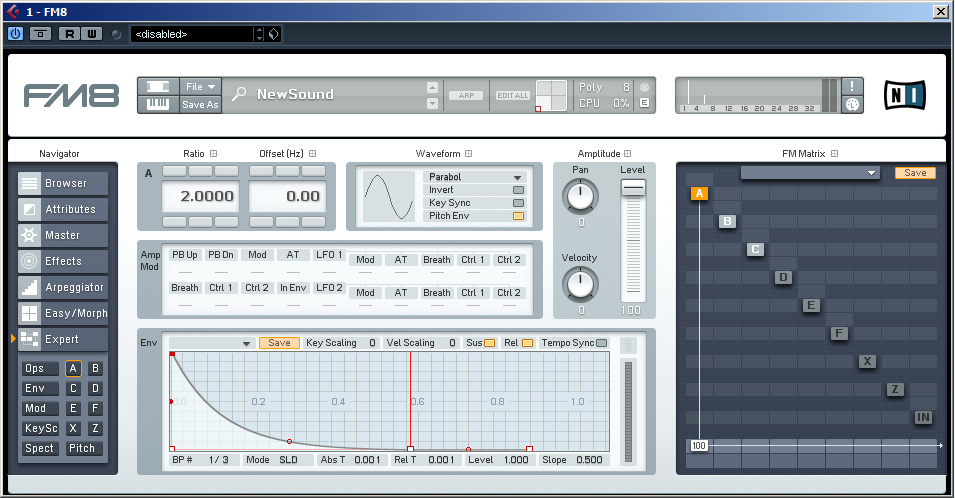This screenshot has width=955, height=498.
Task: Click the envelope Save button
Action: 280,343
